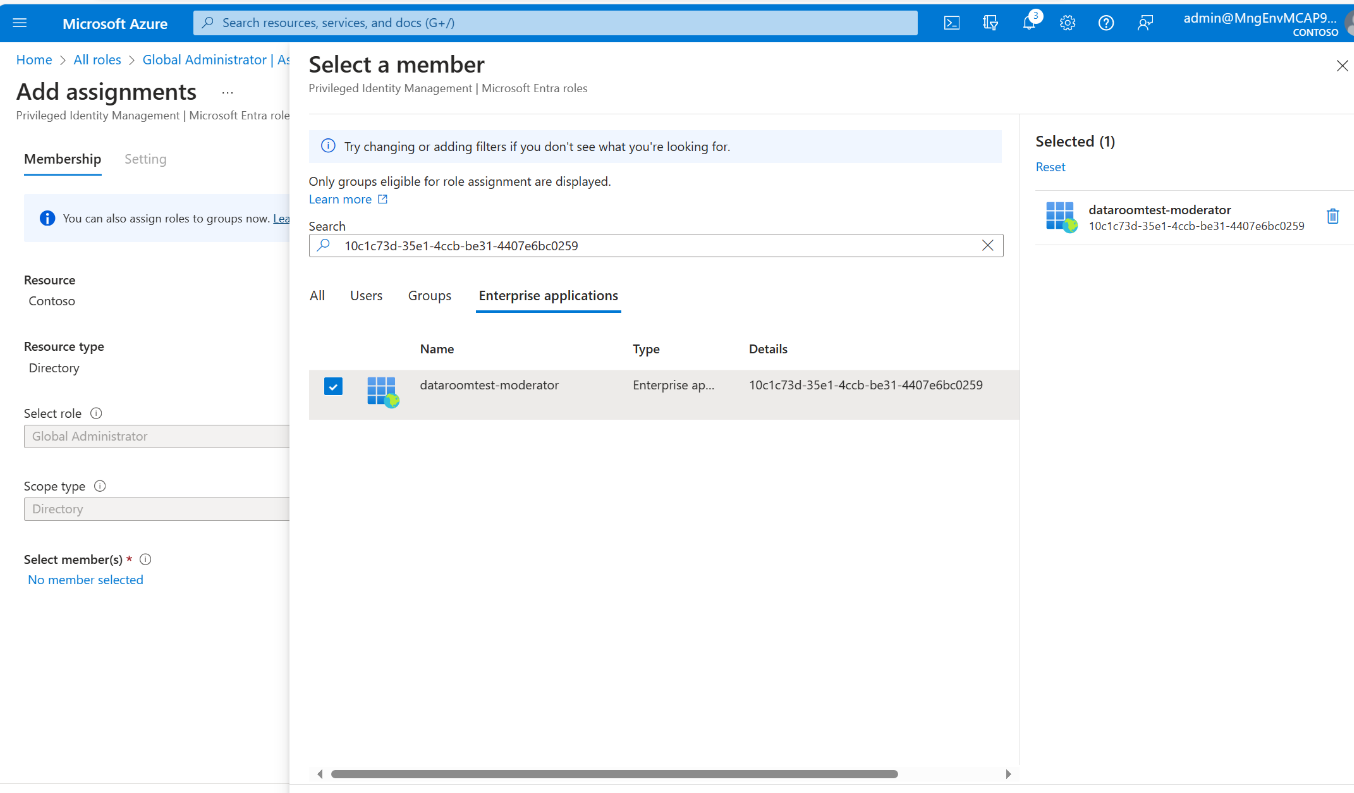
Task: Close the Select a member panel
Action: (1342, 66)
